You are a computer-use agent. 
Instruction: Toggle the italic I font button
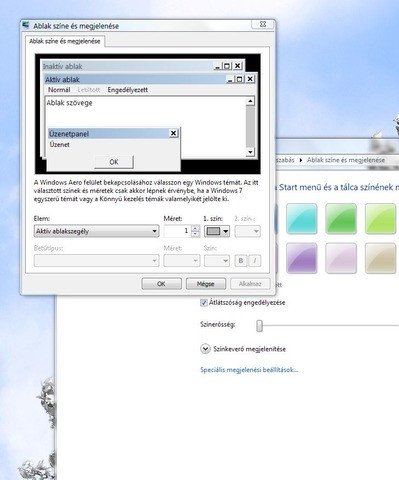pos(255,260)
